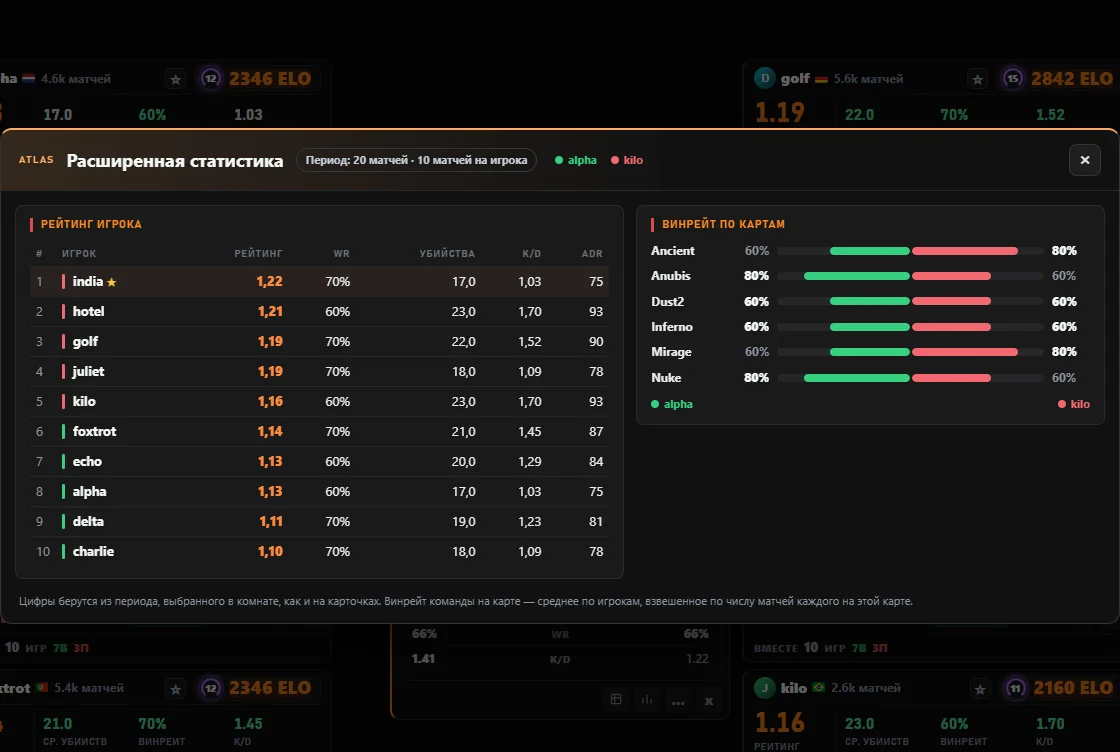Click the kilo legend below the map winrate bars
The height and width of the screenshot is (752, 1120).
[1074, 404]
